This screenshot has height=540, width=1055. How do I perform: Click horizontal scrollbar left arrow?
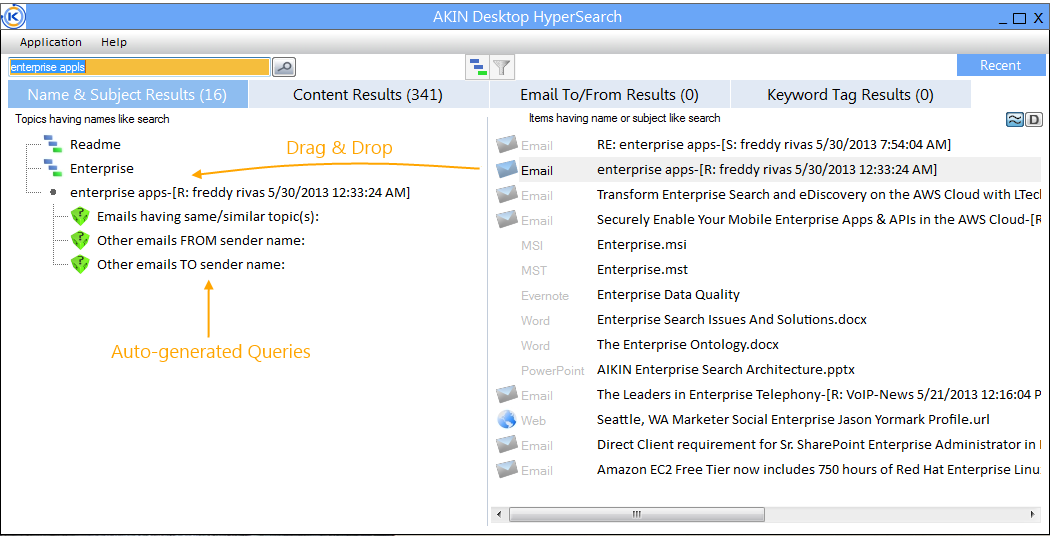[499, 514]
